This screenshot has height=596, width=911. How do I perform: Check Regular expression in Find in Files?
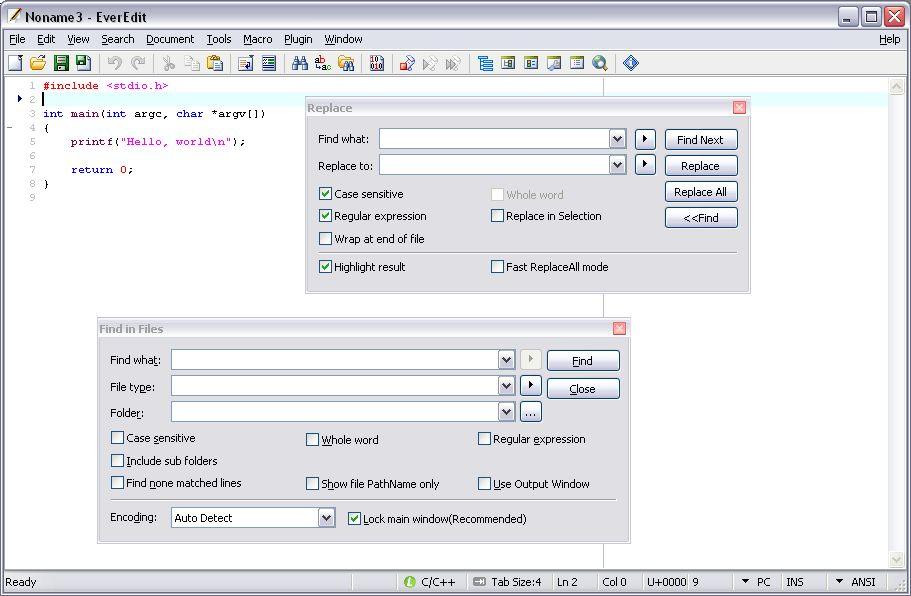click(x=485, y=439)
